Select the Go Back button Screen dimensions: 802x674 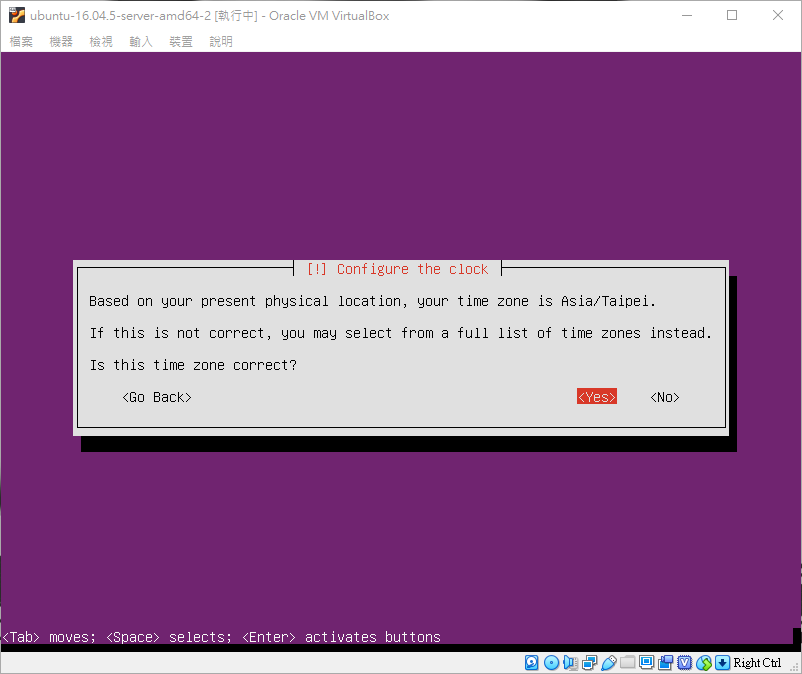click(157, 397)
